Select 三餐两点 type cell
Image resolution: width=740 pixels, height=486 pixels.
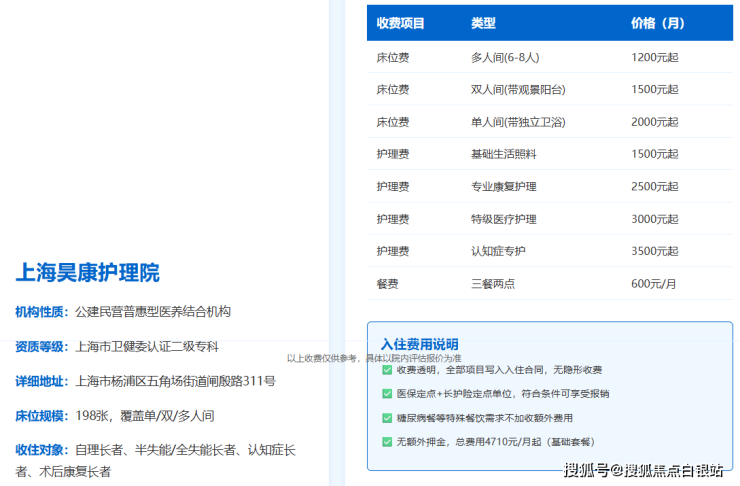(493, 284)
